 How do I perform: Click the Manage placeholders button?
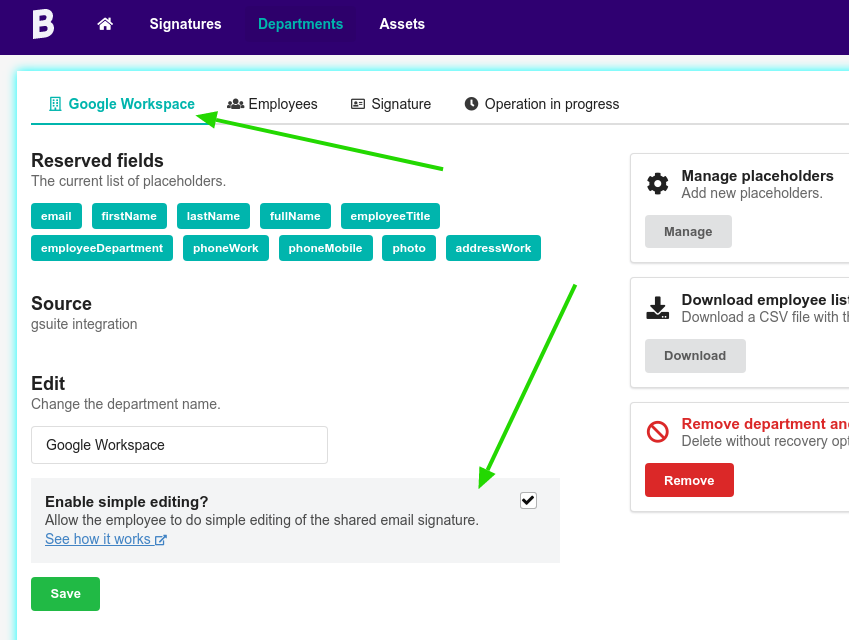pyautogui.click(x=688, y=232)
